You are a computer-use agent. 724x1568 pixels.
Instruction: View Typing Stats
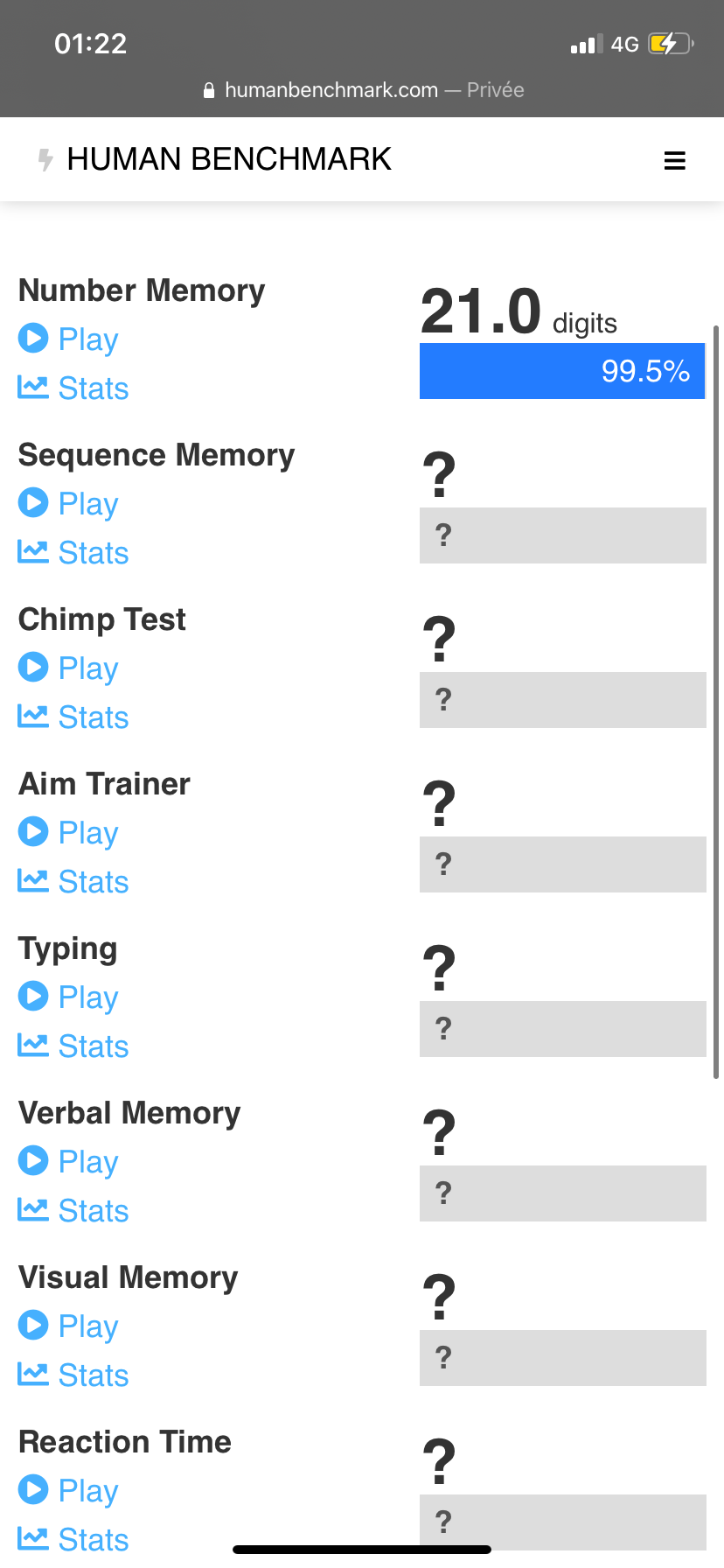(x=93, y=1046)
